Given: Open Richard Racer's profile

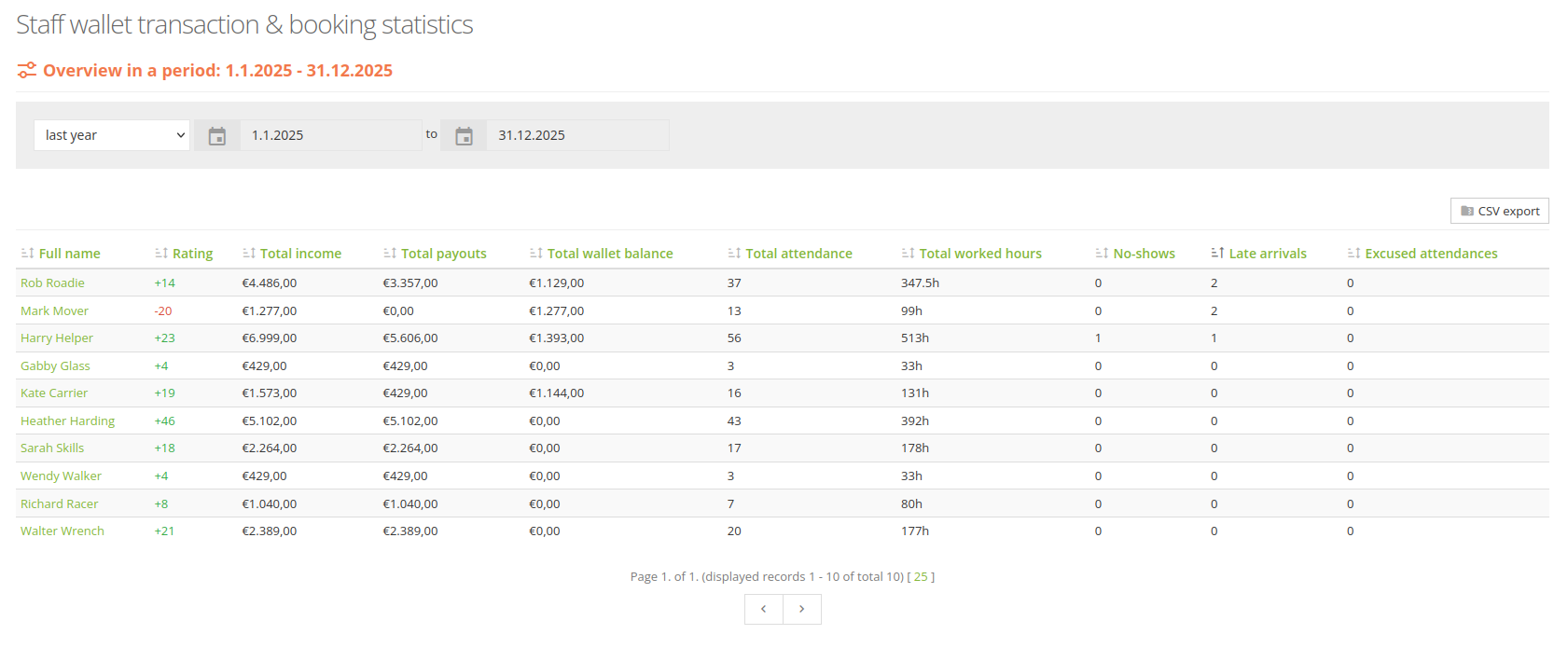Looking at the screenshot, I should [x=59, y=504].
